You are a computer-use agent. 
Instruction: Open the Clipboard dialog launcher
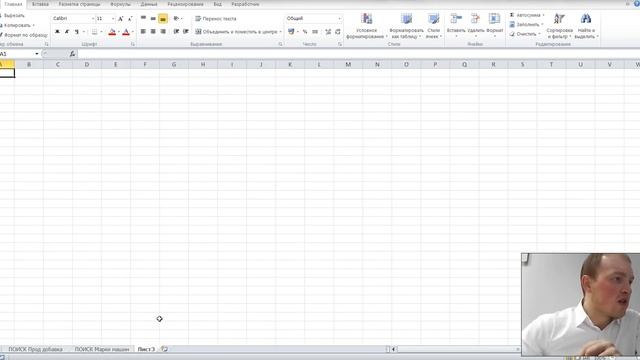47,44
